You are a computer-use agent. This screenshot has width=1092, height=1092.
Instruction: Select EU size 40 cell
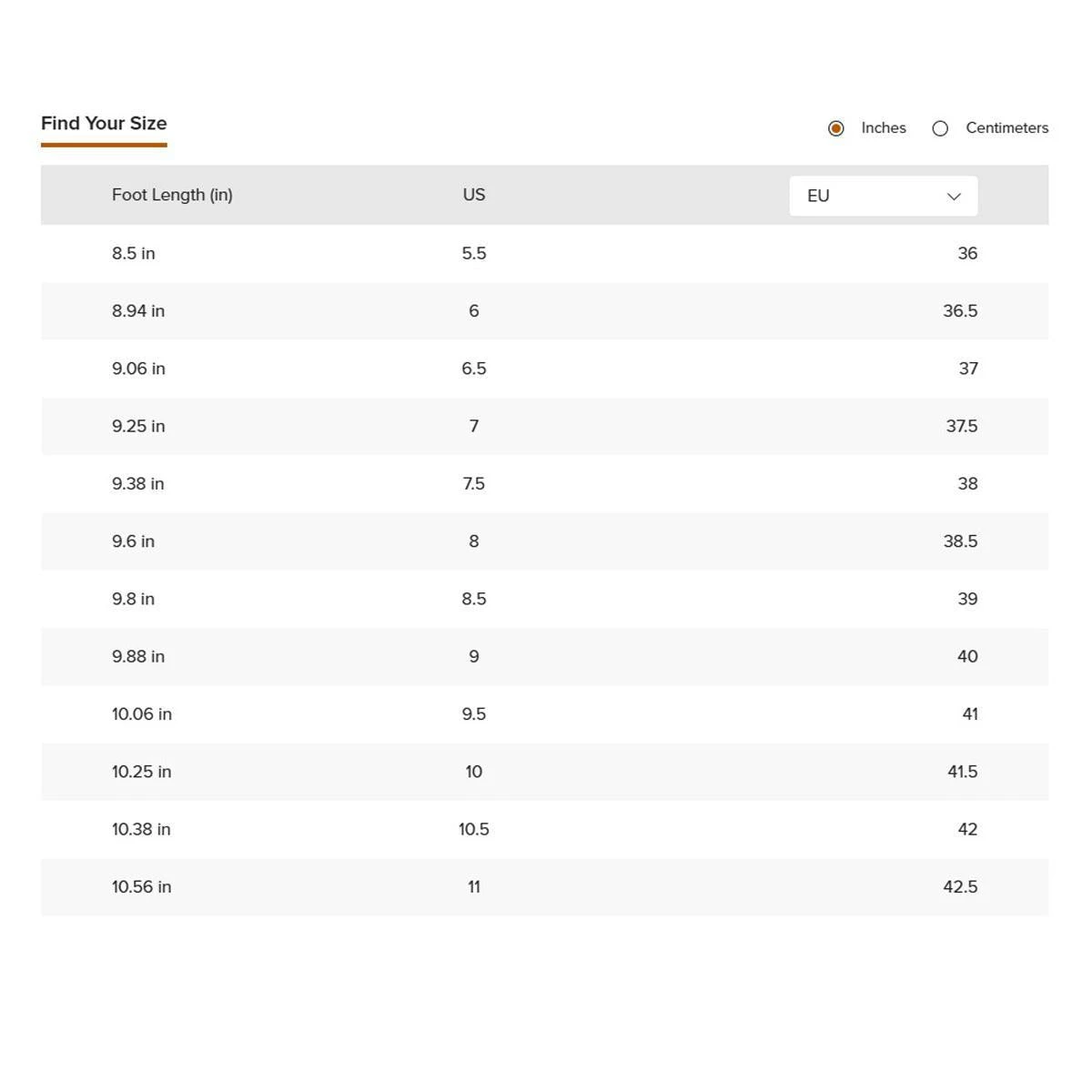coord(967,656)
